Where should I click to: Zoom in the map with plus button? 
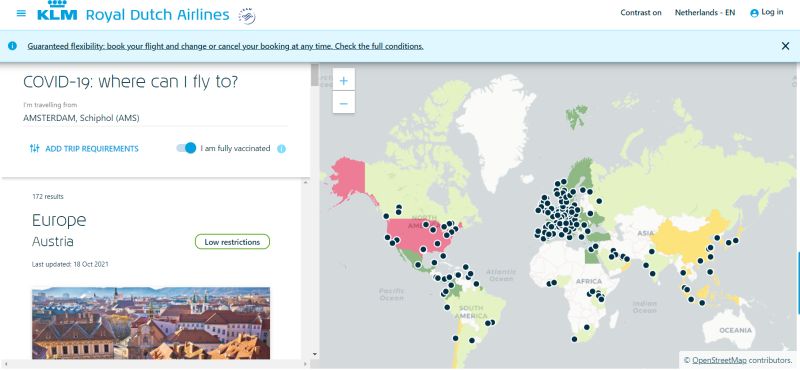(x=343, y=80)
